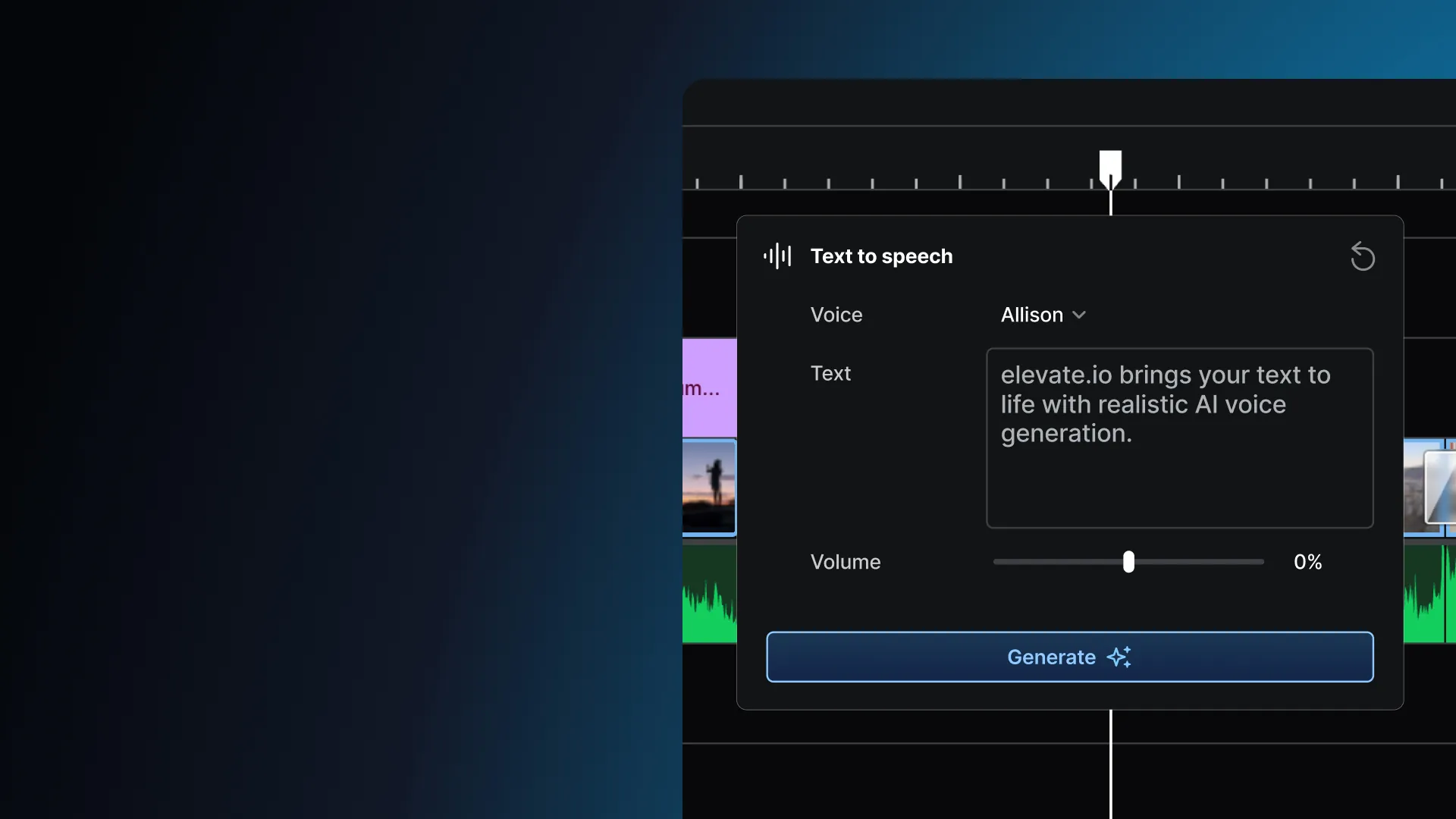The width and height of the screenshot is (1456, 819).
Task: Click the reset arrow icon in panel header
Action: [x=1362, y=256]
